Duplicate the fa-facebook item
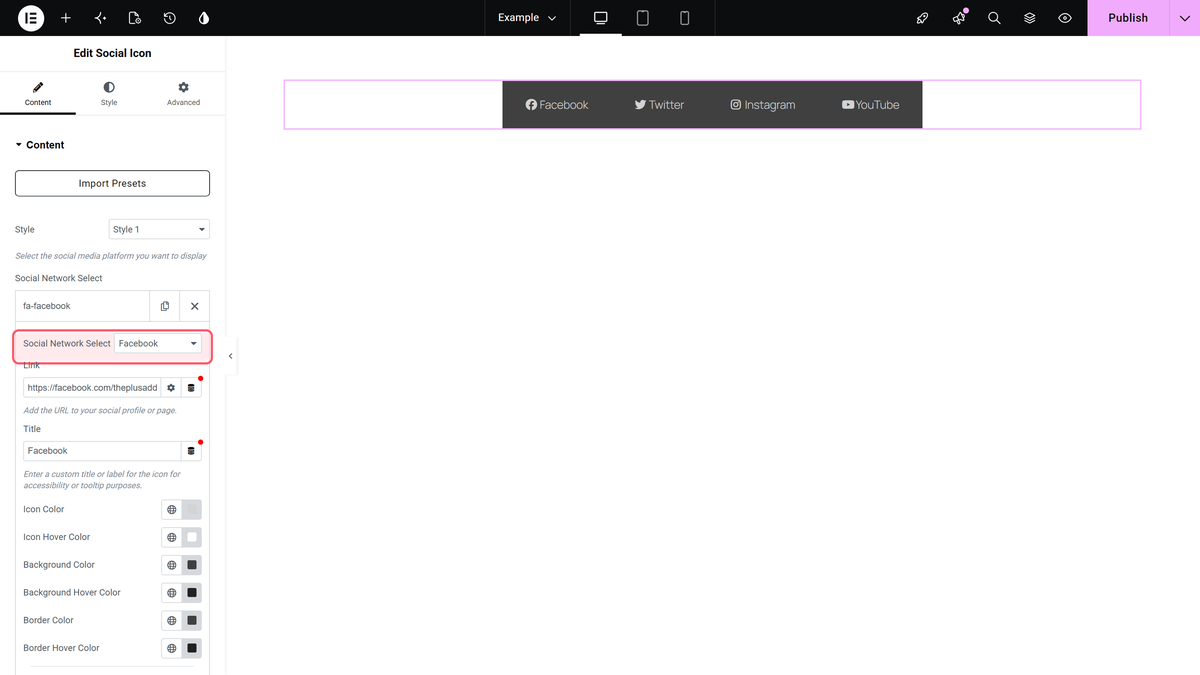The image size is (1200, 675). click(165, 306)
